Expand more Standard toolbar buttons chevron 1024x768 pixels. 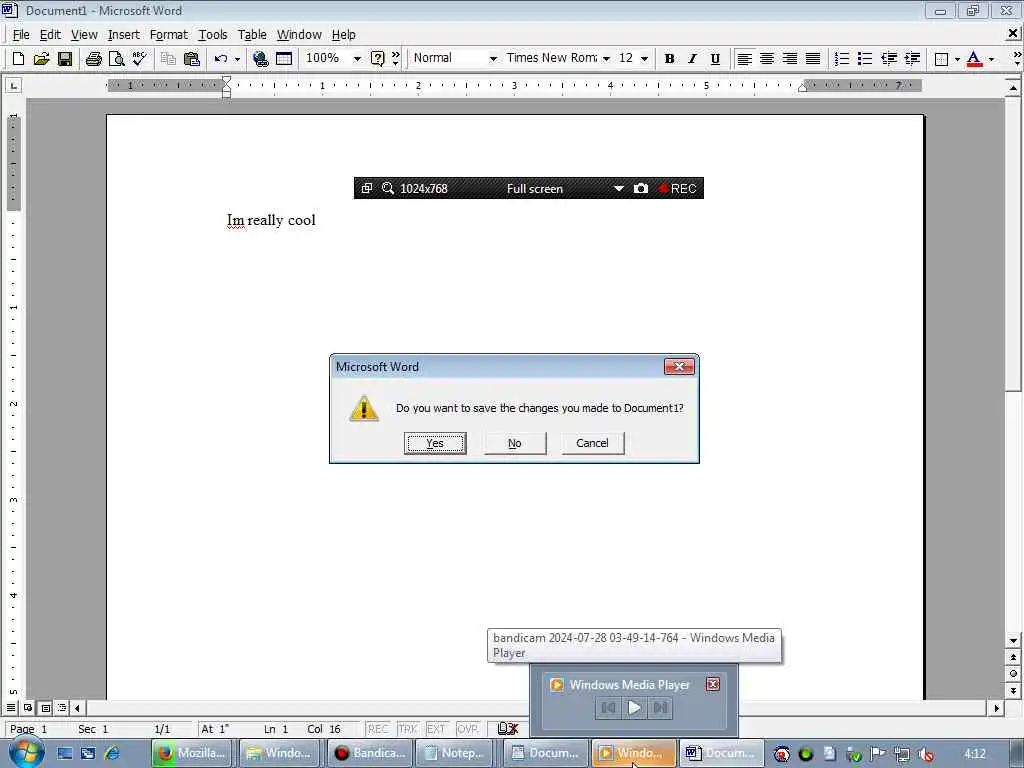(396, 59)
